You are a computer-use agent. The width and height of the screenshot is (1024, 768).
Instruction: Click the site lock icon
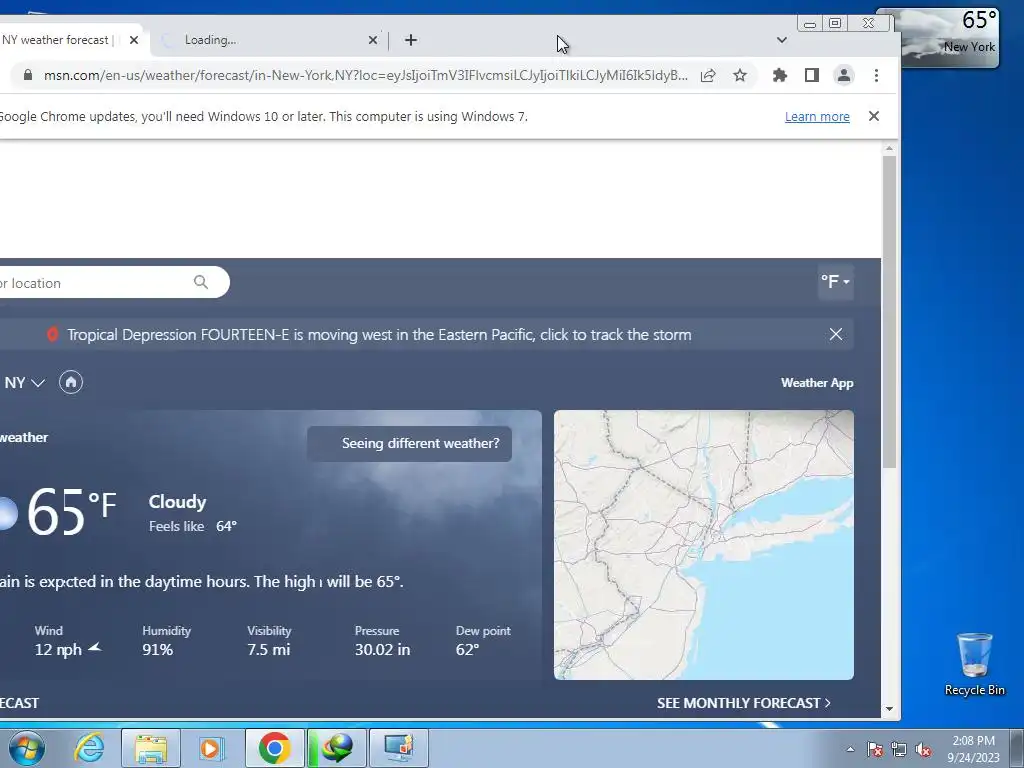point(27,75)
